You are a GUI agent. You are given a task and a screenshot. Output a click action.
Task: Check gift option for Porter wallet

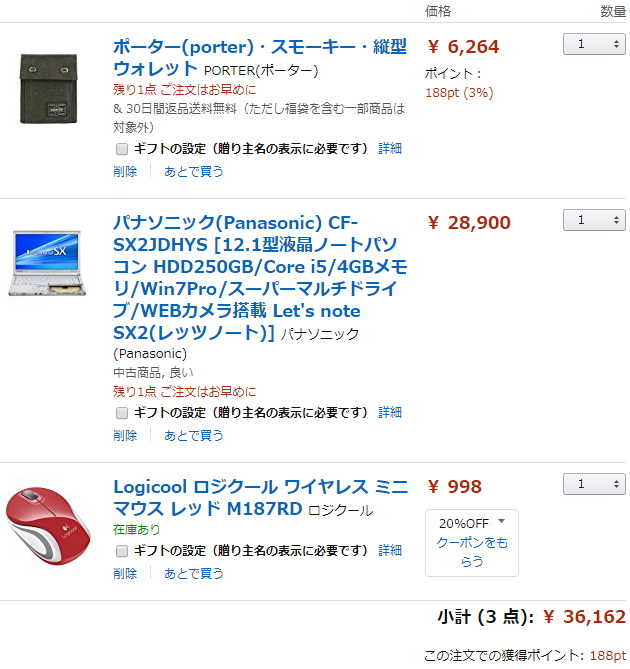122,148
